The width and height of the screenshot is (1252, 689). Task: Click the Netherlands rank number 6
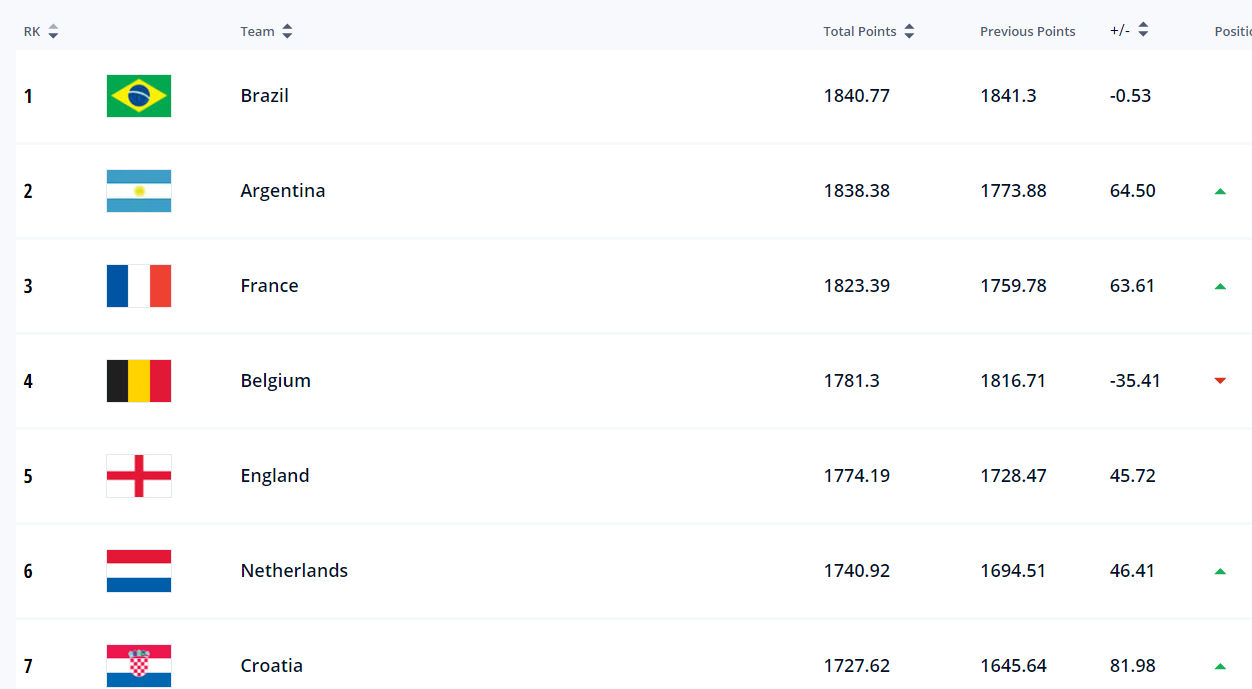pyautogui.click(x=29, y=571)
